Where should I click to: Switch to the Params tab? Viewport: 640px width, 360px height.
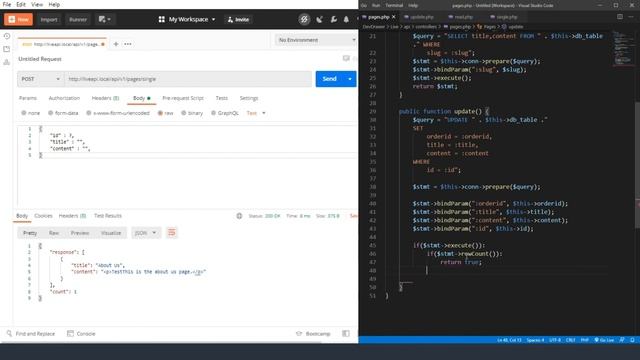pyautogui.click(x=28, y=98)
